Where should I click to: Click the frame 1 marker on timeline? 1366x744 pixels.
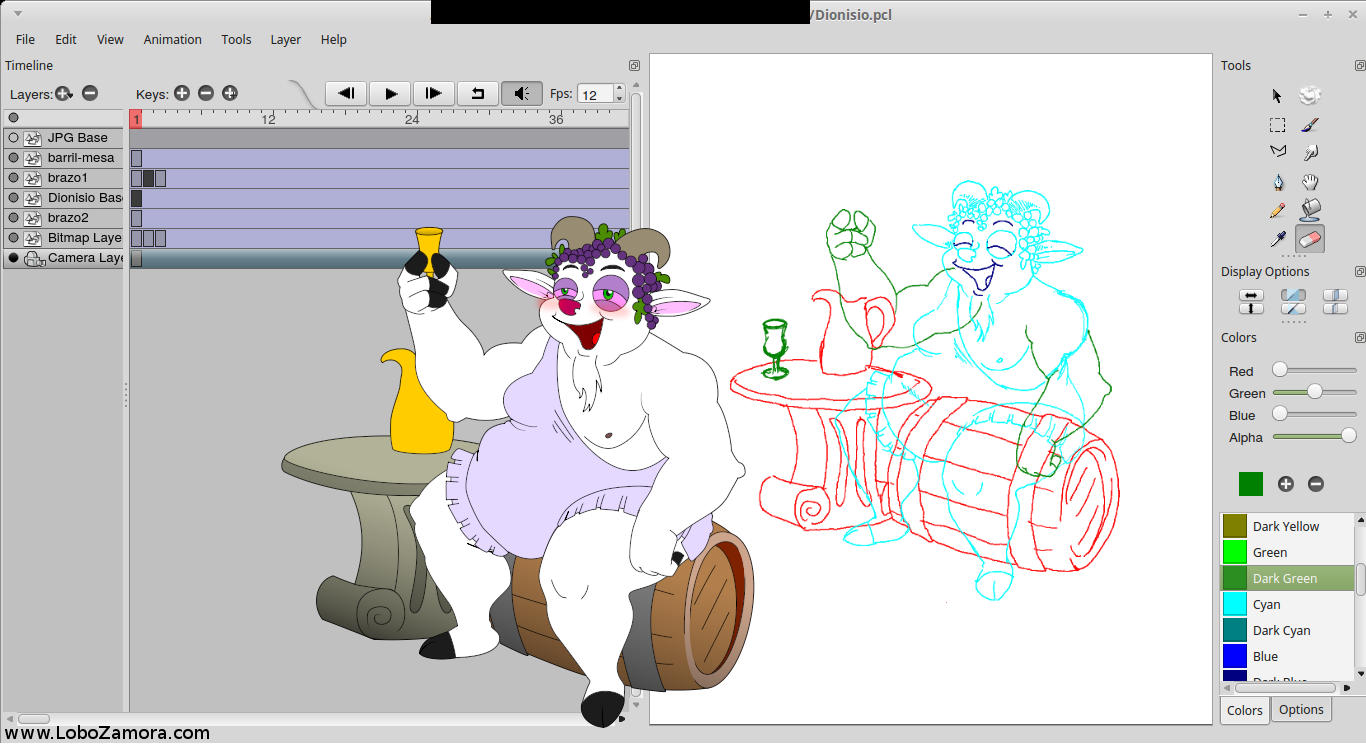coord(136,119)
